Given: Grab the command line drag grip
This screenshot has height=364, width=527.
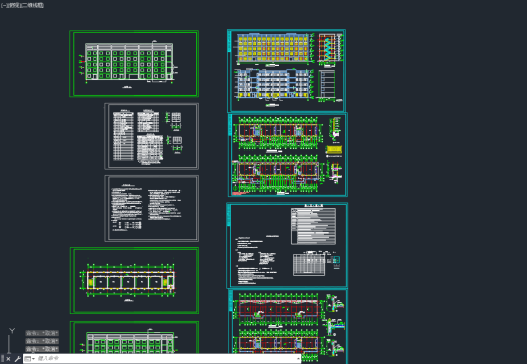Looking at the screenshot, I should tap(2, 359).
